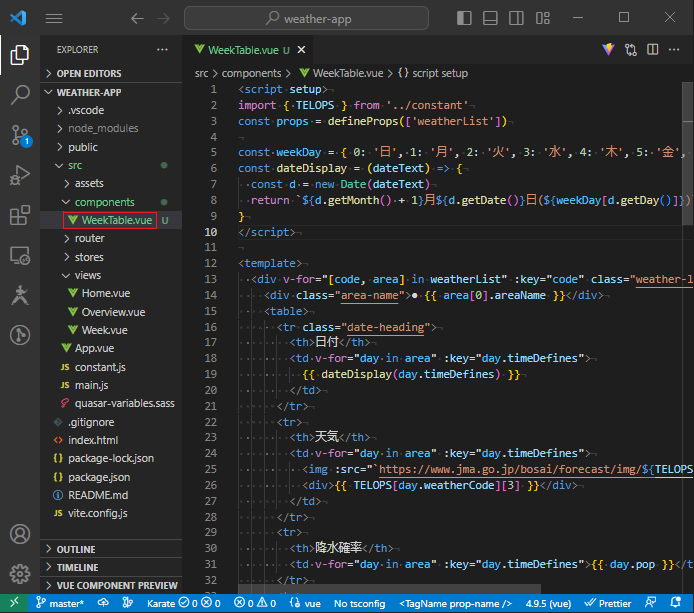Expand the router folder
This screenshot has width=694, height=613.
click(111, 238)
